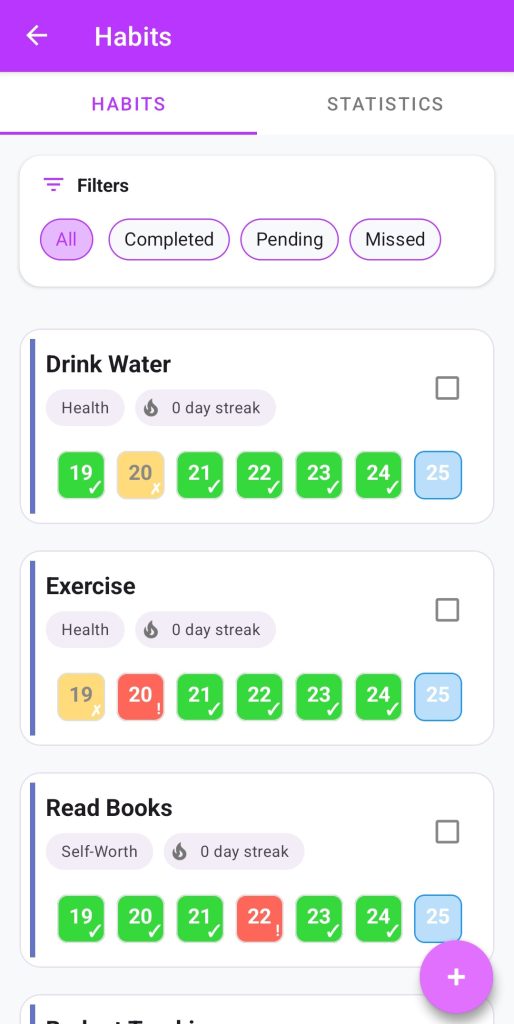514x1024 pixels.
Task: Select the All filter chip
Action: point(67,240)
